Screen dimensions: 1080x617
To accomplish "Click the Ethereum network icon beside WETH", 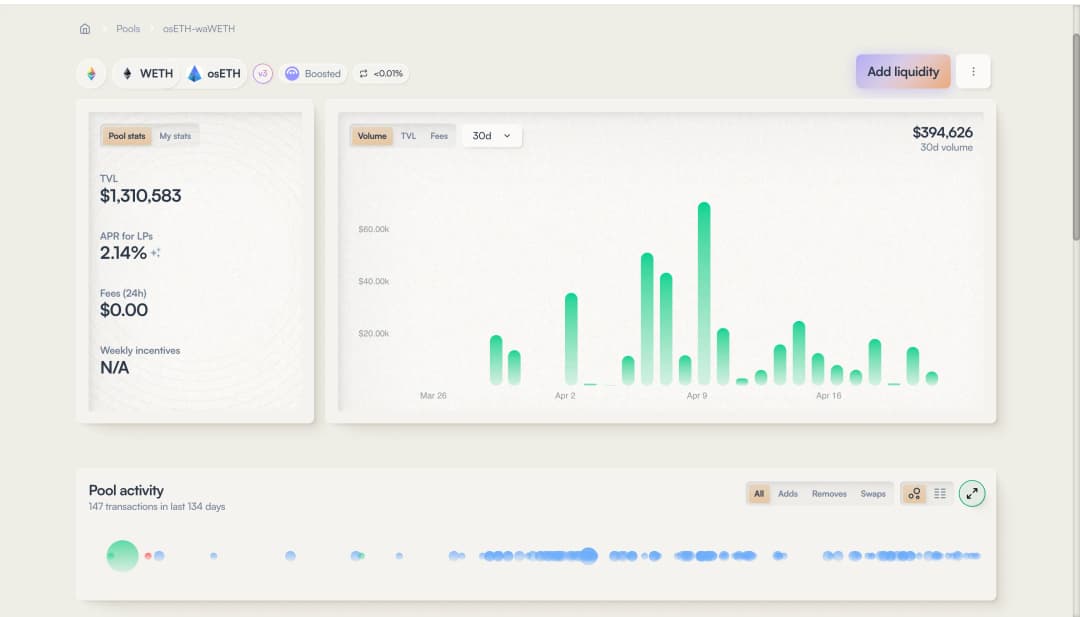I will 91,73.
